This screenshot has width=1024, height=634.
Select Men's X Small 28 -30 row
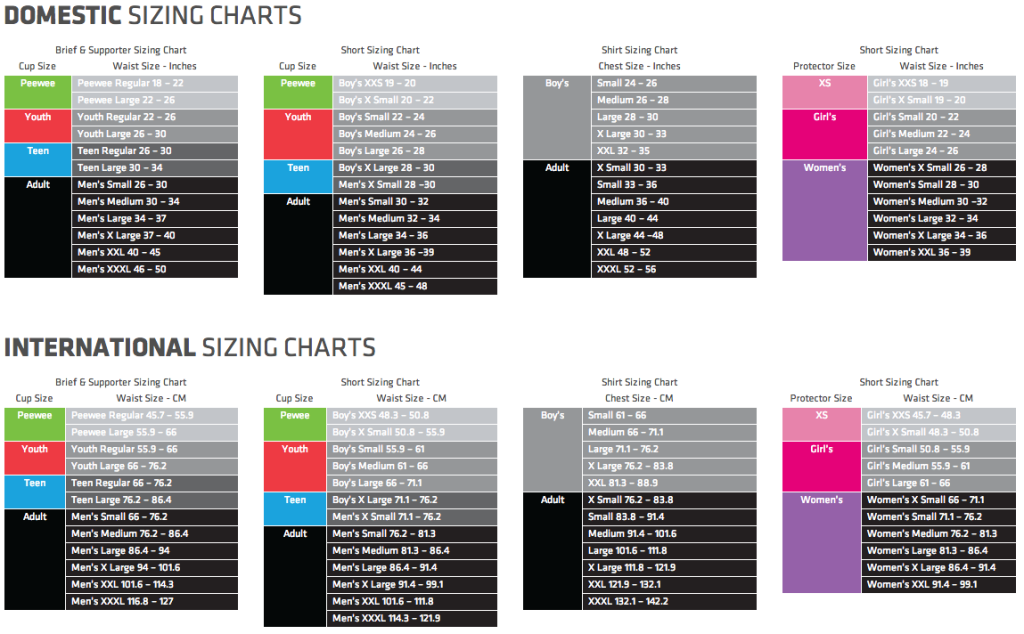415,185
